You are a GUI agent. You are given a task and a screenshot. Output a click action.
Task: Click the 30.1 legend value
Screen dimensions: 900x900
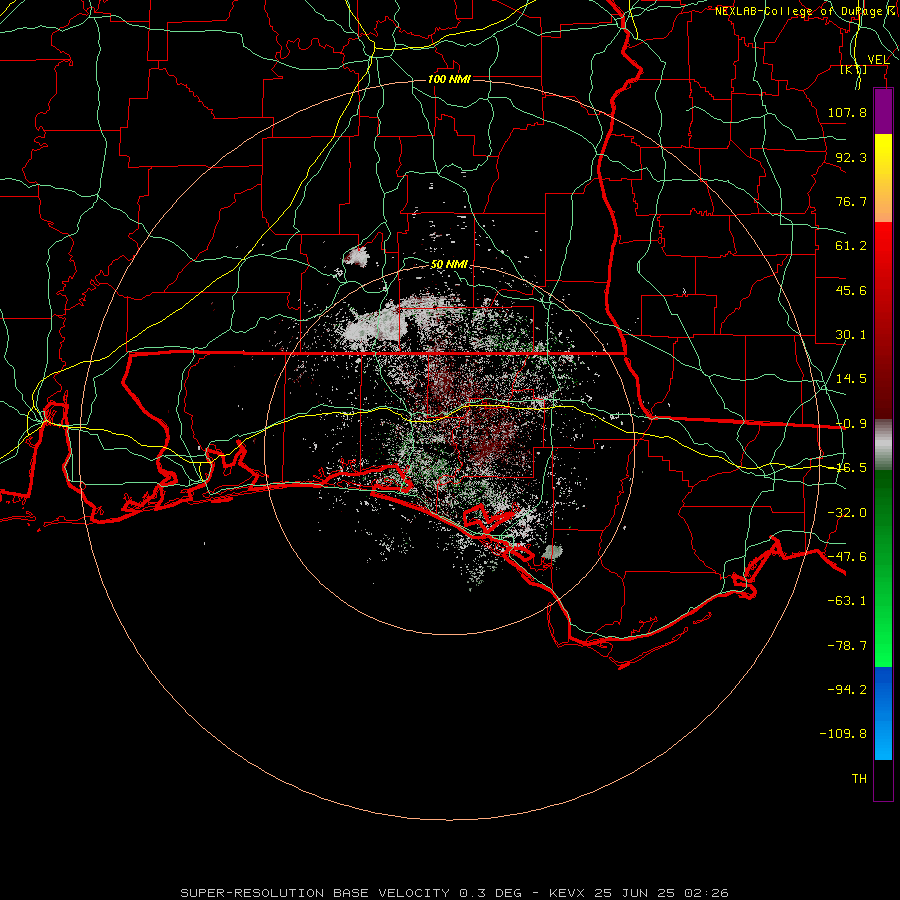pyautogui.click(x=851, y=335)
